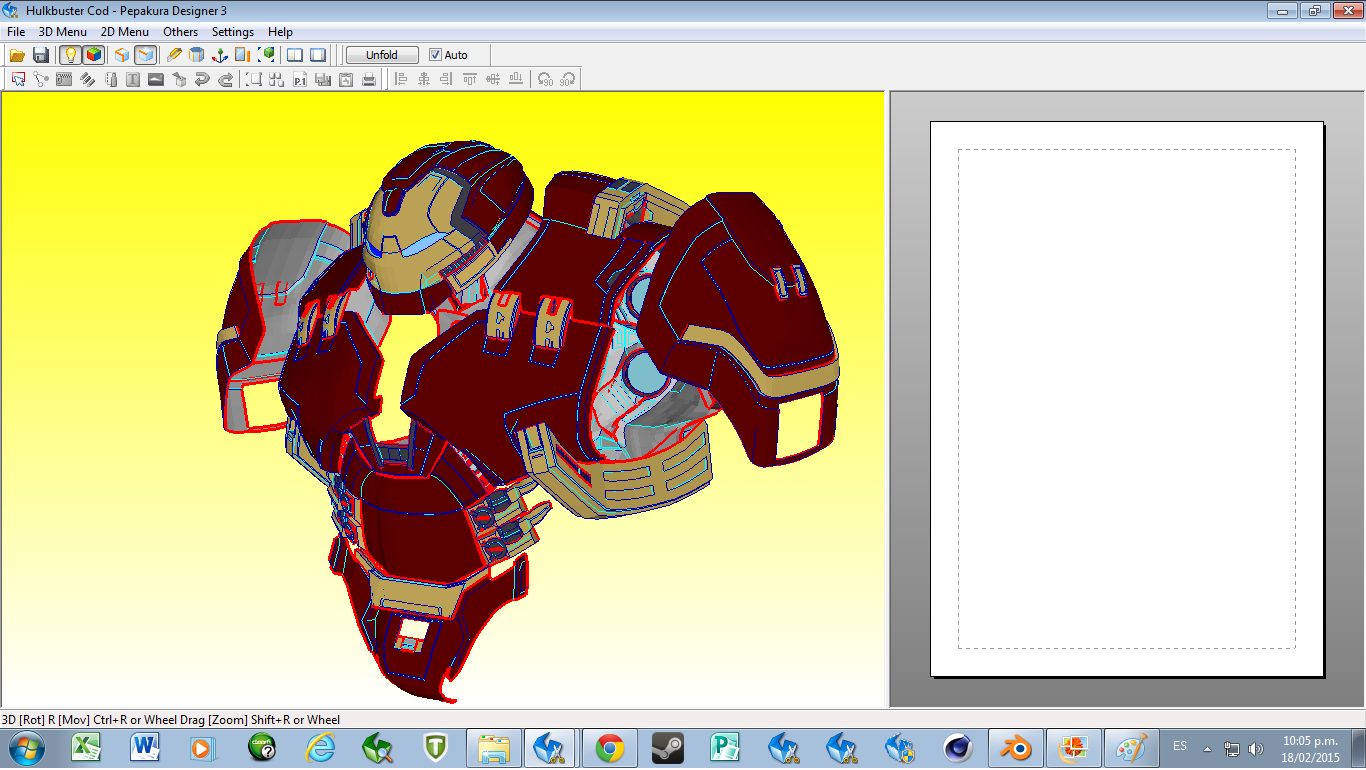This screenshot has width=1366, height=770.
Task: Open Internet Explorer from the taskbar
Action: point(320,747)
